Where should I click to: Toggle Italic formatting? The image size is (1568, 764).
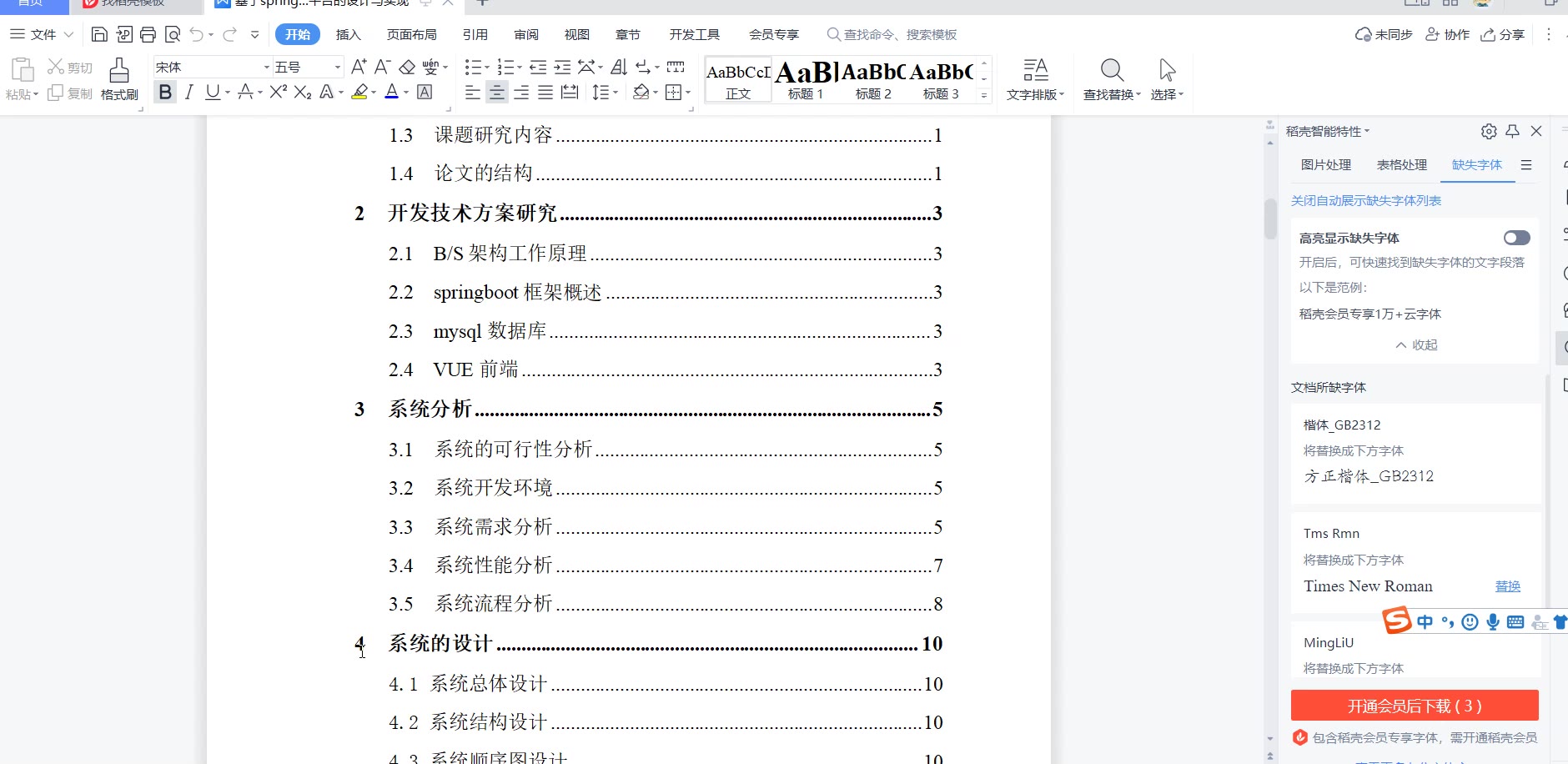189,92
